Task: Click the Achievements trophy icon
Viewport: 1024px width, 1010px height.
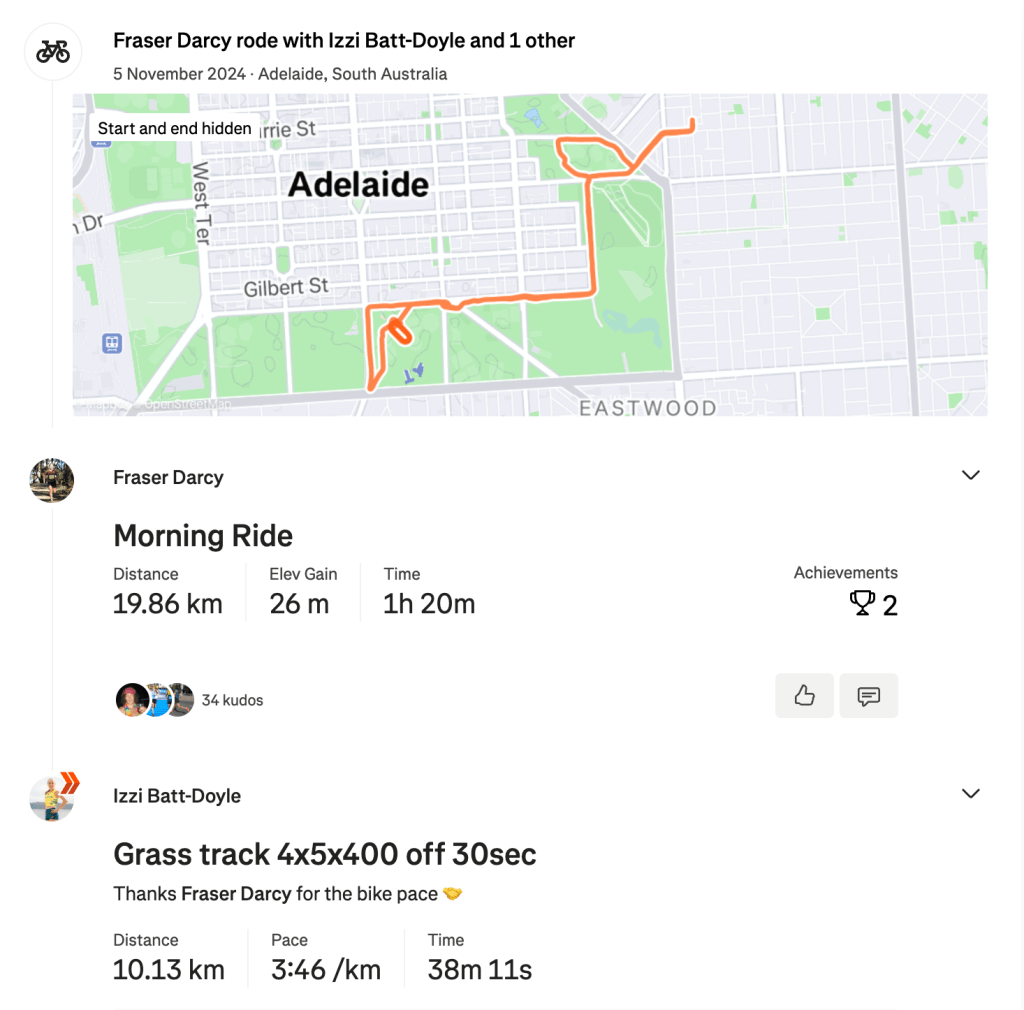Action: click(x=861, y=603)
